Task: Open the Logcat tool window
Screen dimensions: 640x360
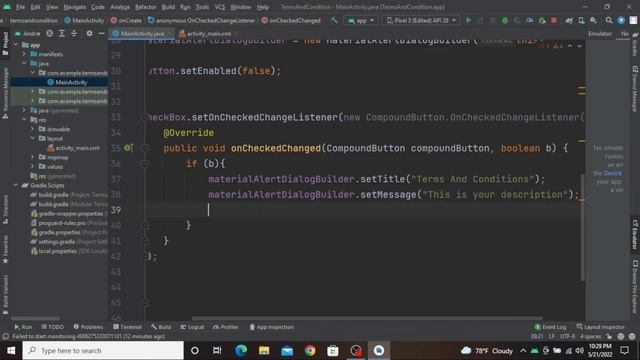Action: pyautogui.click(x=192, y=327)
